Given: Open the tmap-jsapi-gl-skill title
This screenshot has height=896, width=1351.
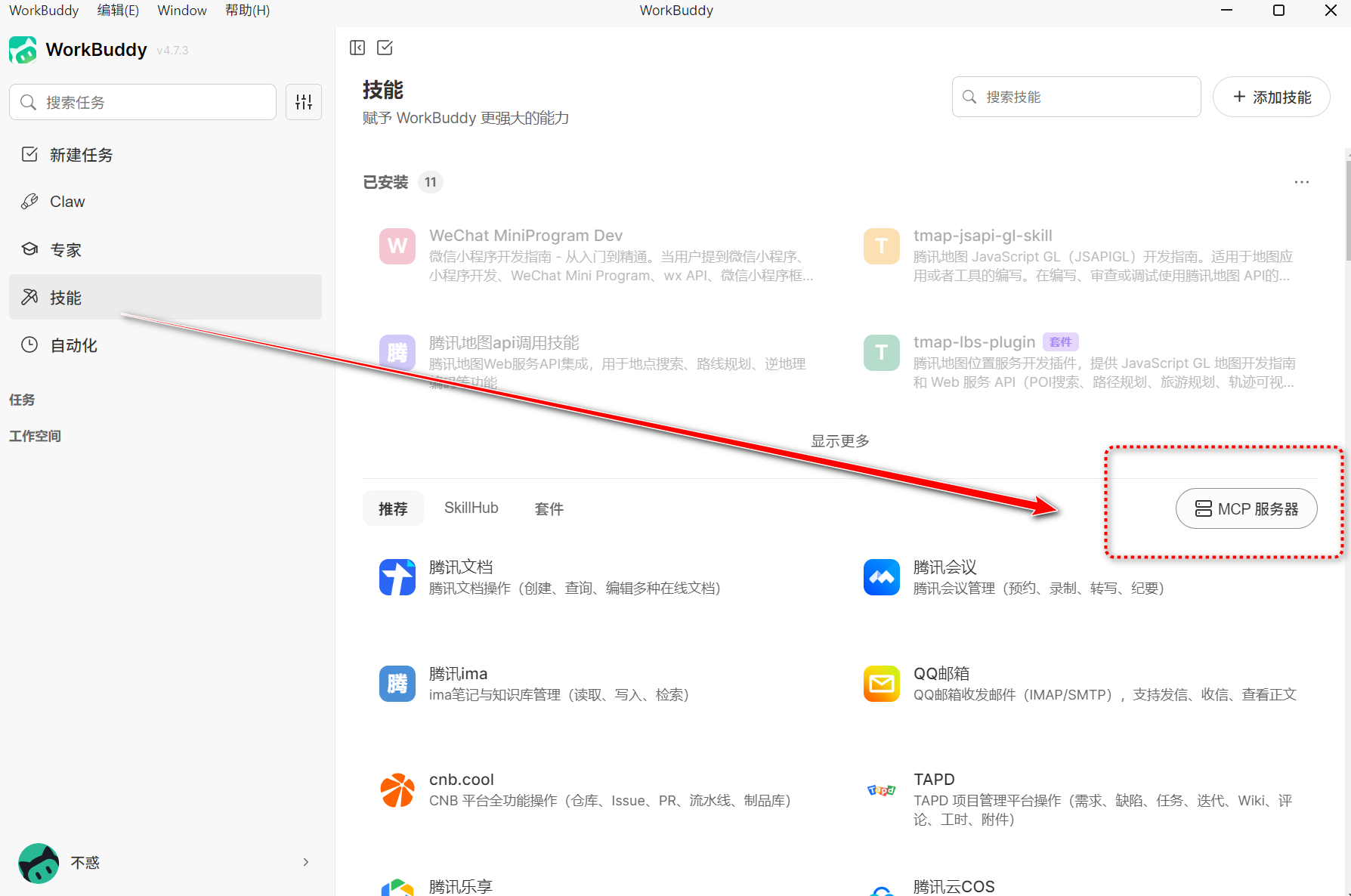Looking at the screenshot, I should [x=983, y=236].
